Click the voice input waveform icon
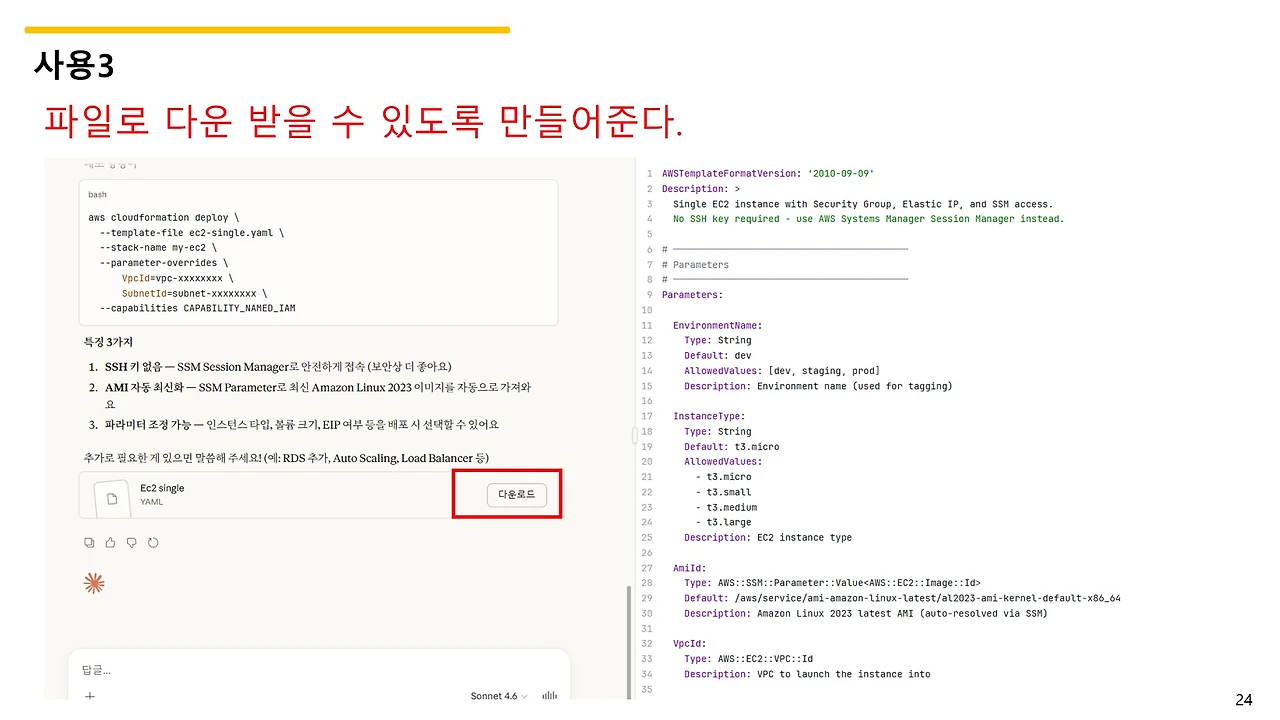Viewport: 1280px width, 720px height. click(x=548, y=696)
